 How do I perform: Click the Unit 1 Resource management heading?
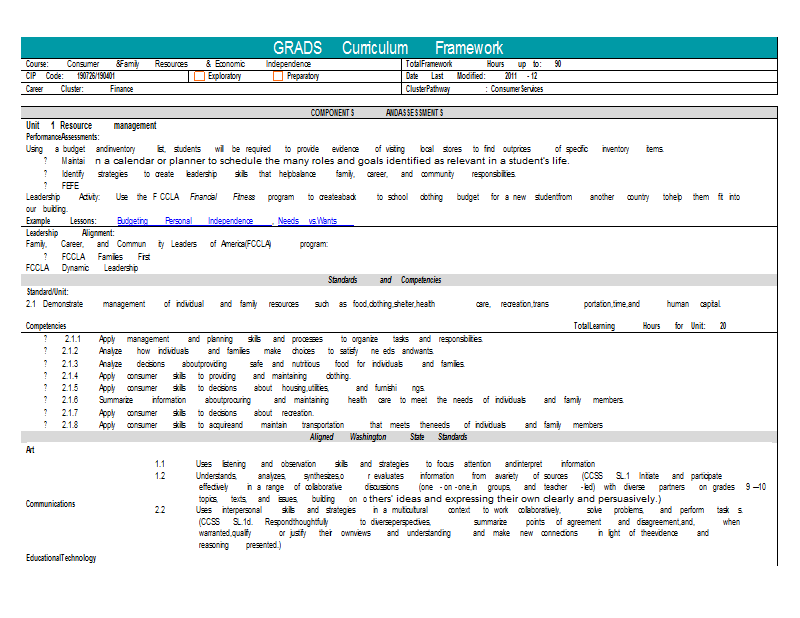(91, 126)
